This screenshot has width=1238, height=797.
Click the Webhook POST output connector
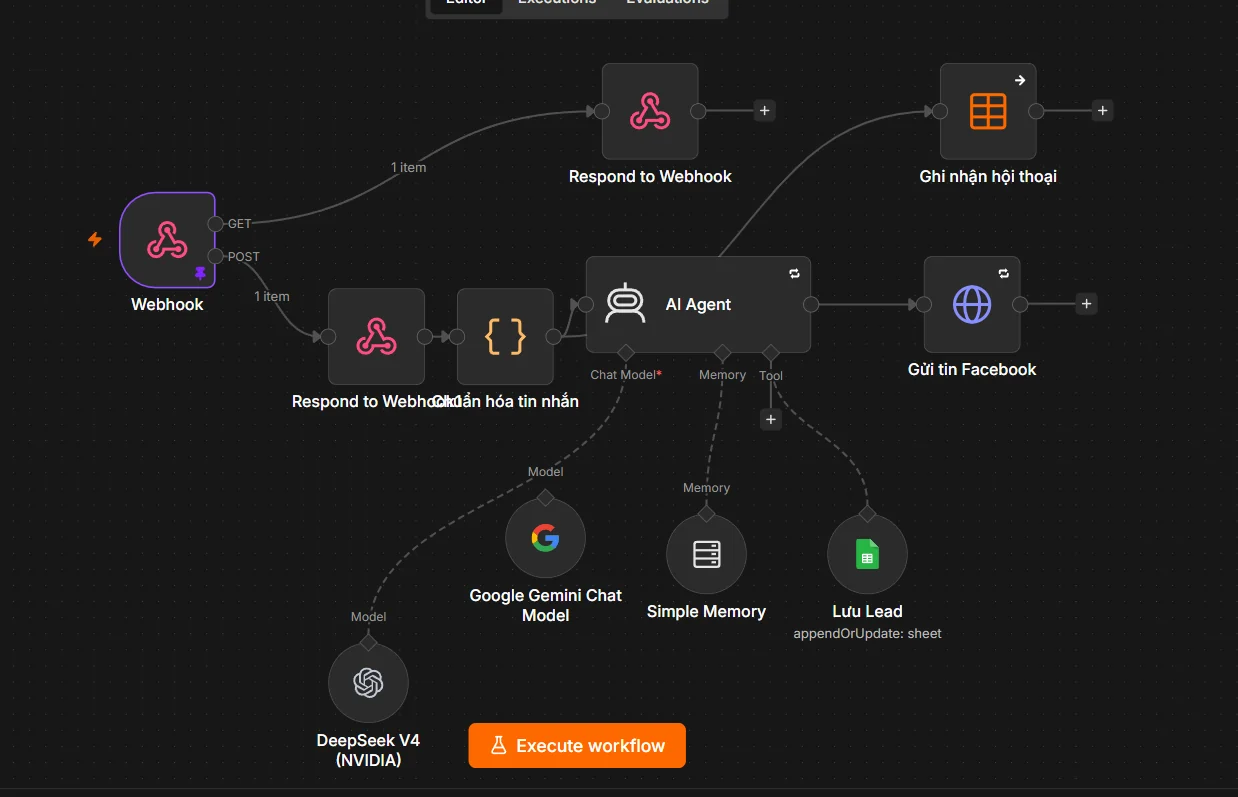click(x=215, y=256)
